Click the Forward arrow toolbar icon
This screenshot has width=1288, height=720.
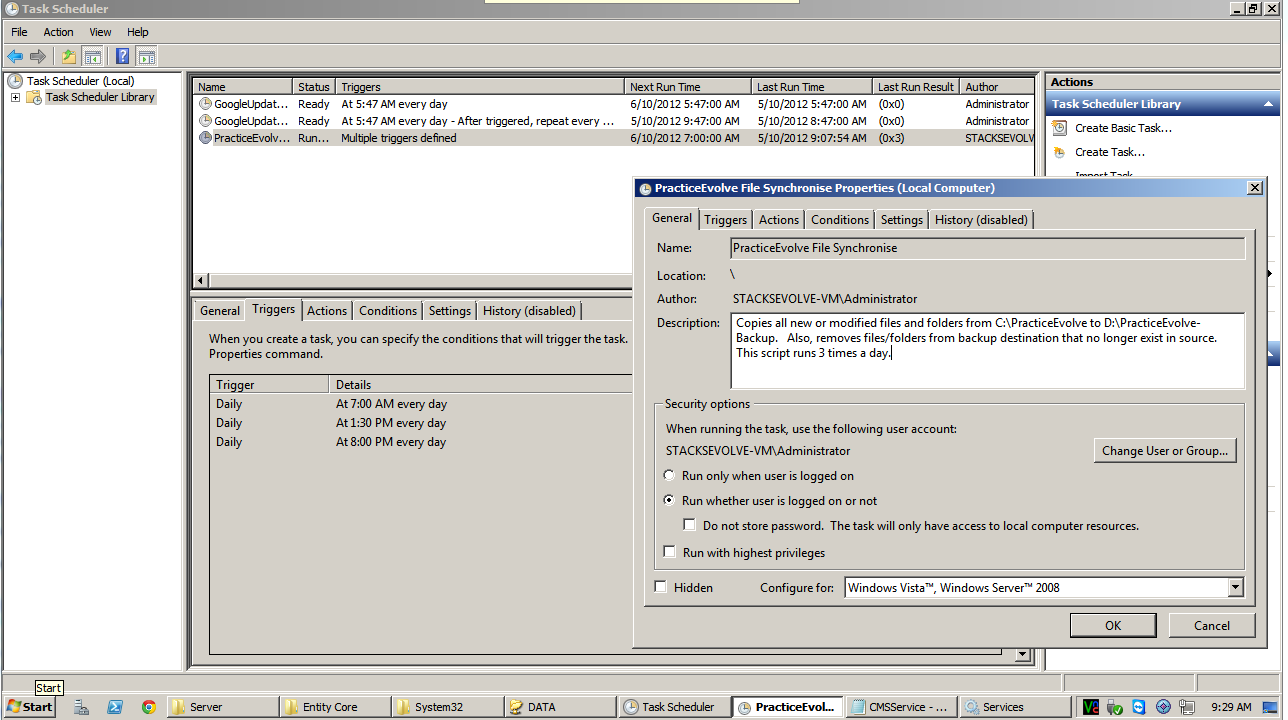[38, 57]
